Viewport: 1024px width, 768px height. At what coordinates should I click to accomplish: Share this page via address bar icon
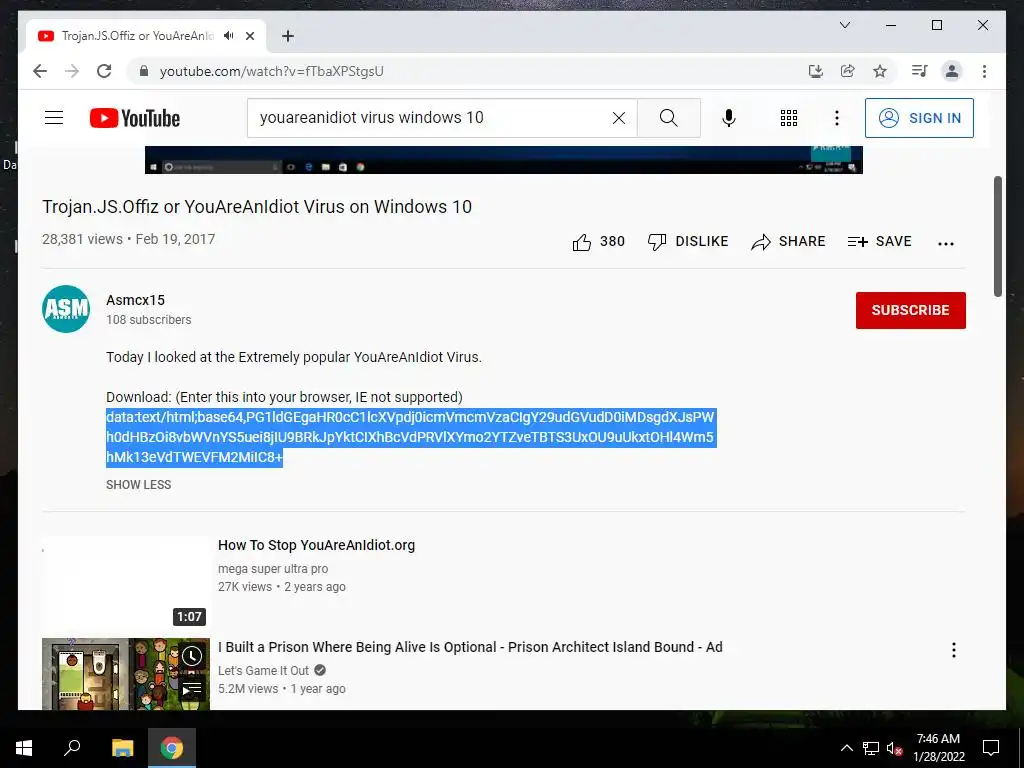pyautogui.click(x=848, y=71)
